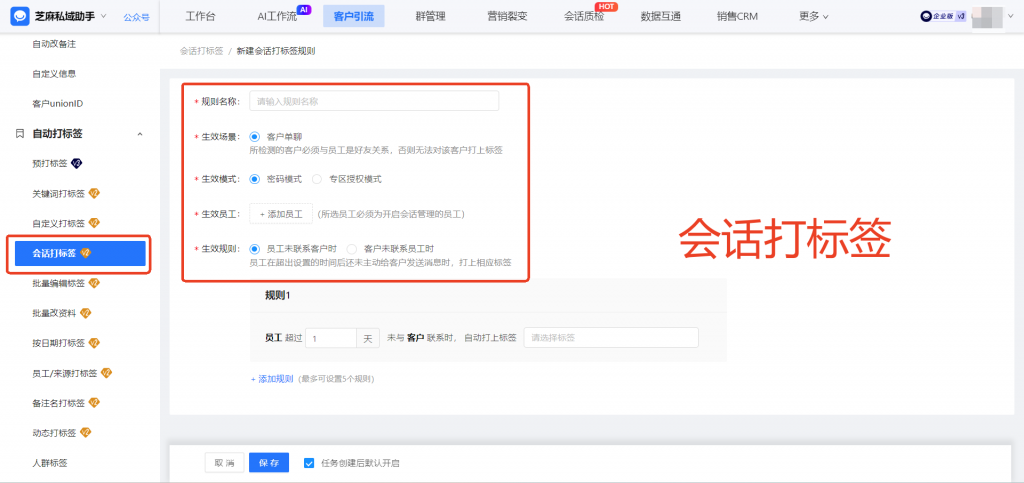Focus the 规则名称 input field
Image resolution: width=1024 pixels, height=483 pixels.
coord(374,101)
